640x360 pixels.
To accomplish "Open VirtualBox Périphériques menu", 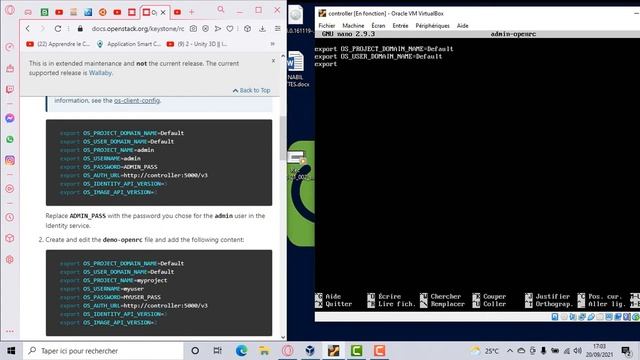I will (432, 25).
